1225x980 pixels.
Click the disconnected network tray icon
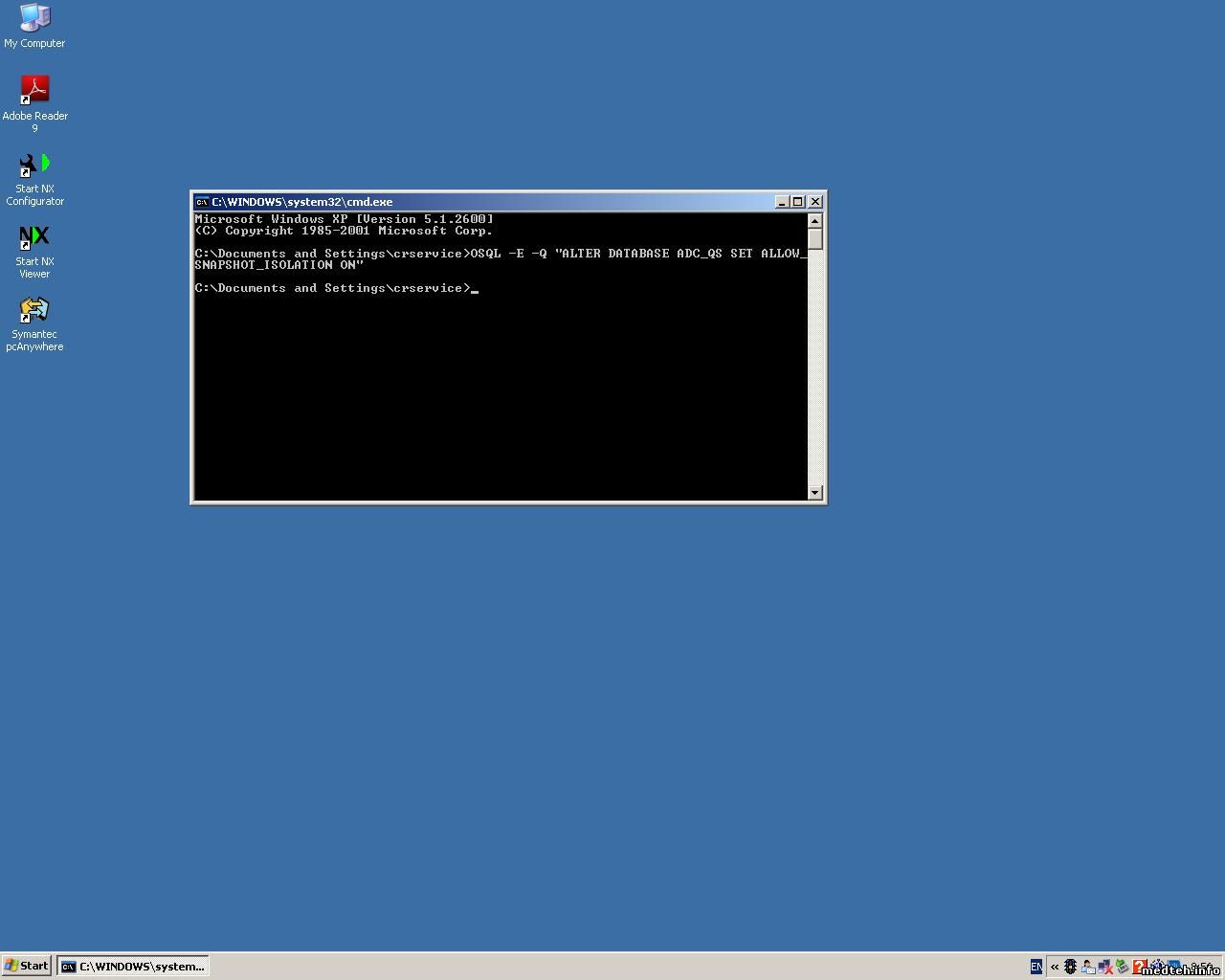click(x=1105, y=967)
